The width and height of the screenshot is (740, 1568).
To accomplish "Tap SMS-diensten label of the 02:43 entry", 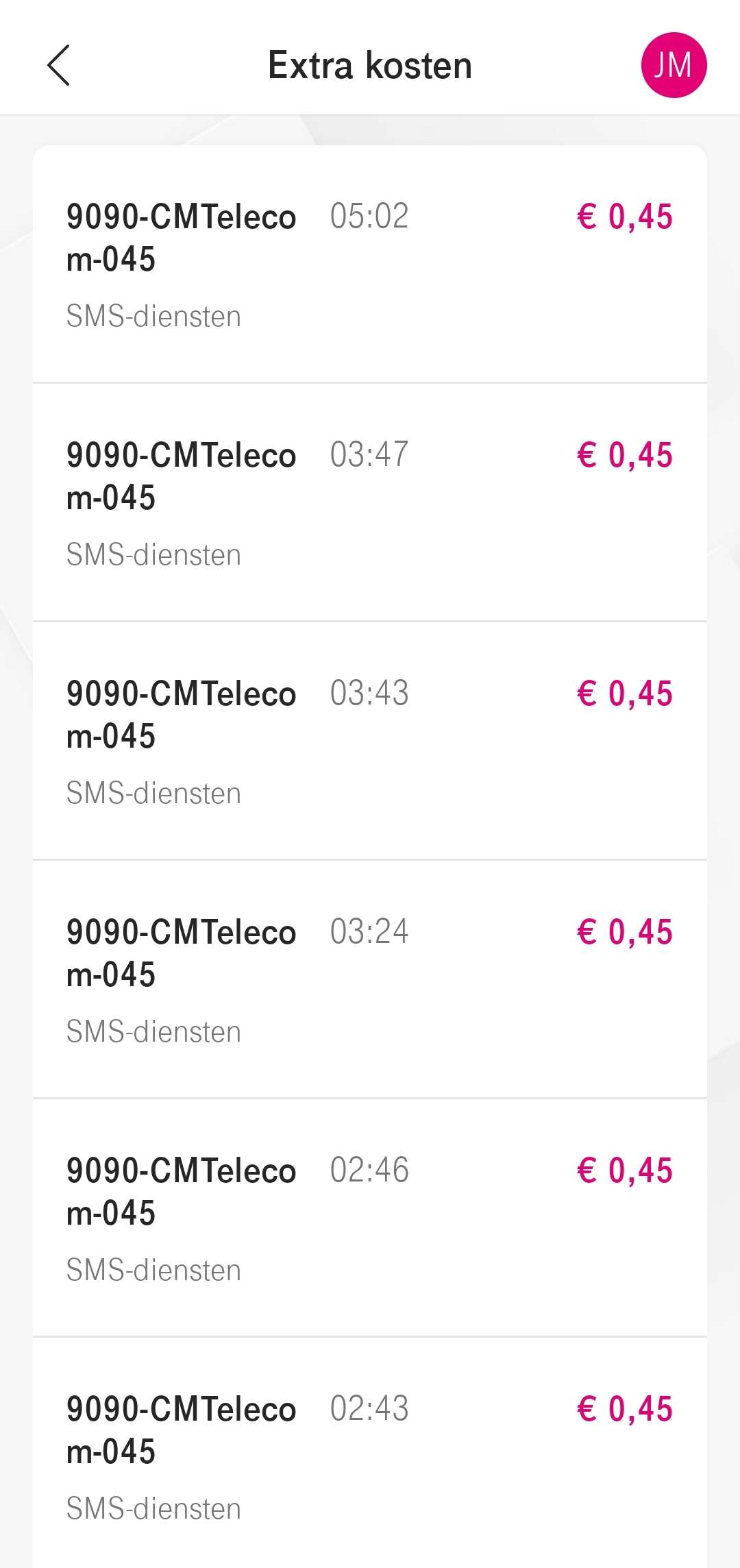I will coord(153,1509).
